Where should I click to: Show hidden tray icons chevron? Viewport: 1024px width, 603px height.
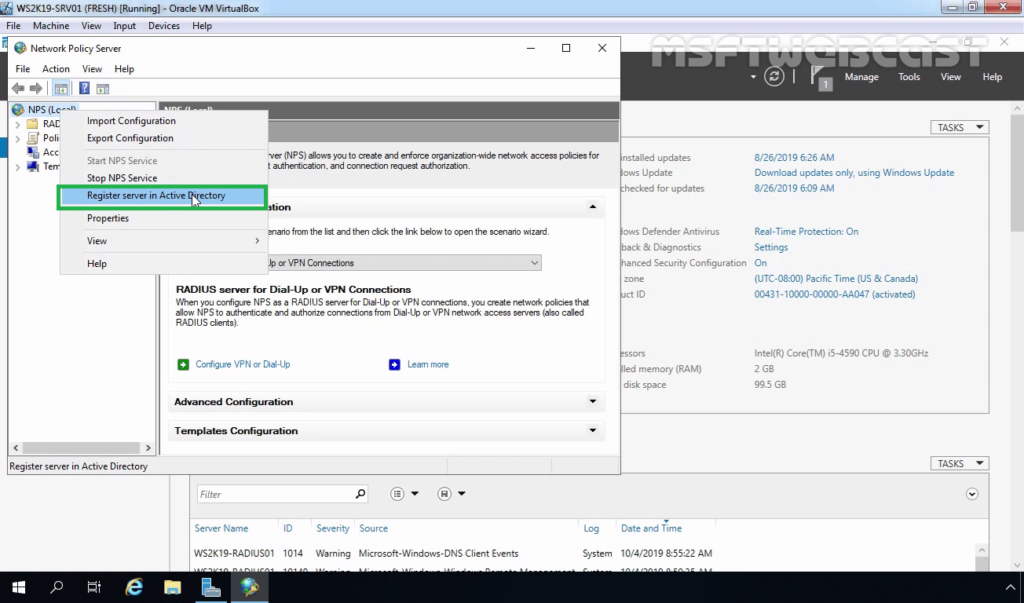pyautogui.click(x=1010, y=587)
